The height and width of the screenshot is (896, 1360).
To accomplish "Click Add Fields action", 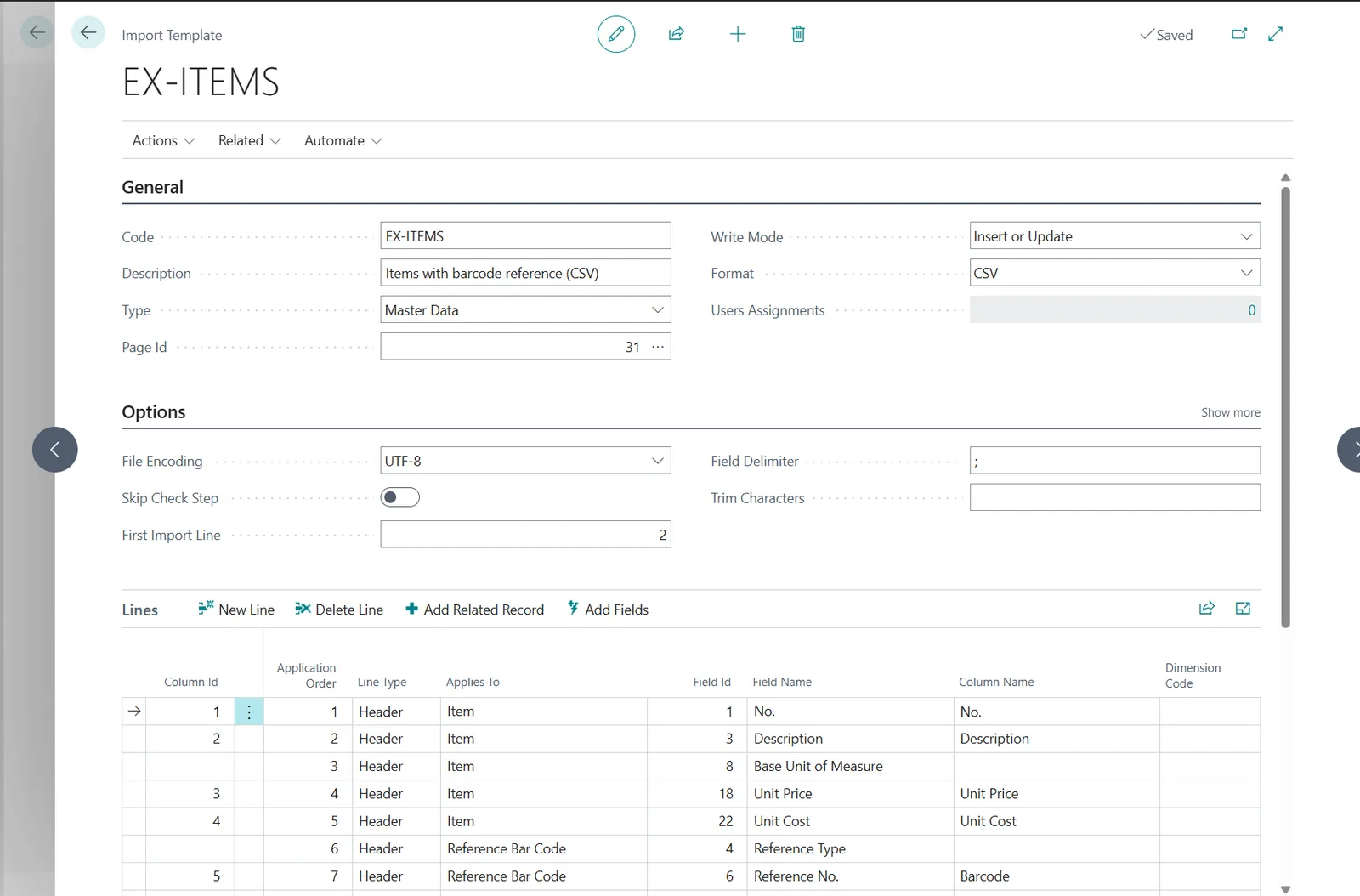I will 608,610.
